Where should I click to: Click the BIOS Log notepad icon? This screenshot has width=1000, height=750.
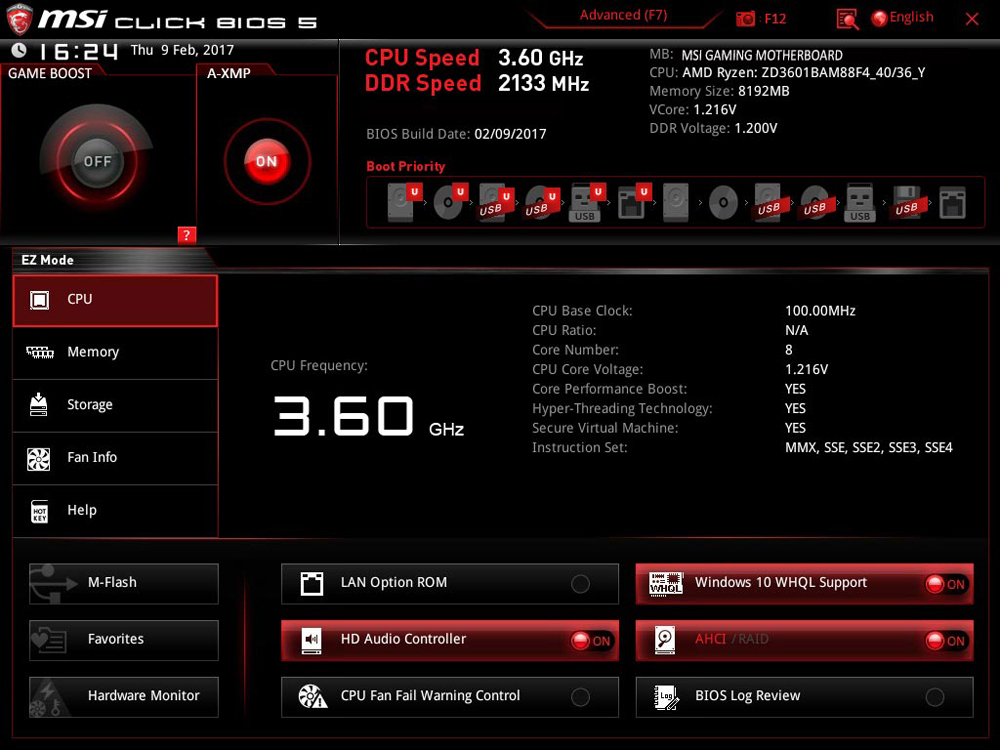(x=666, y=697)
